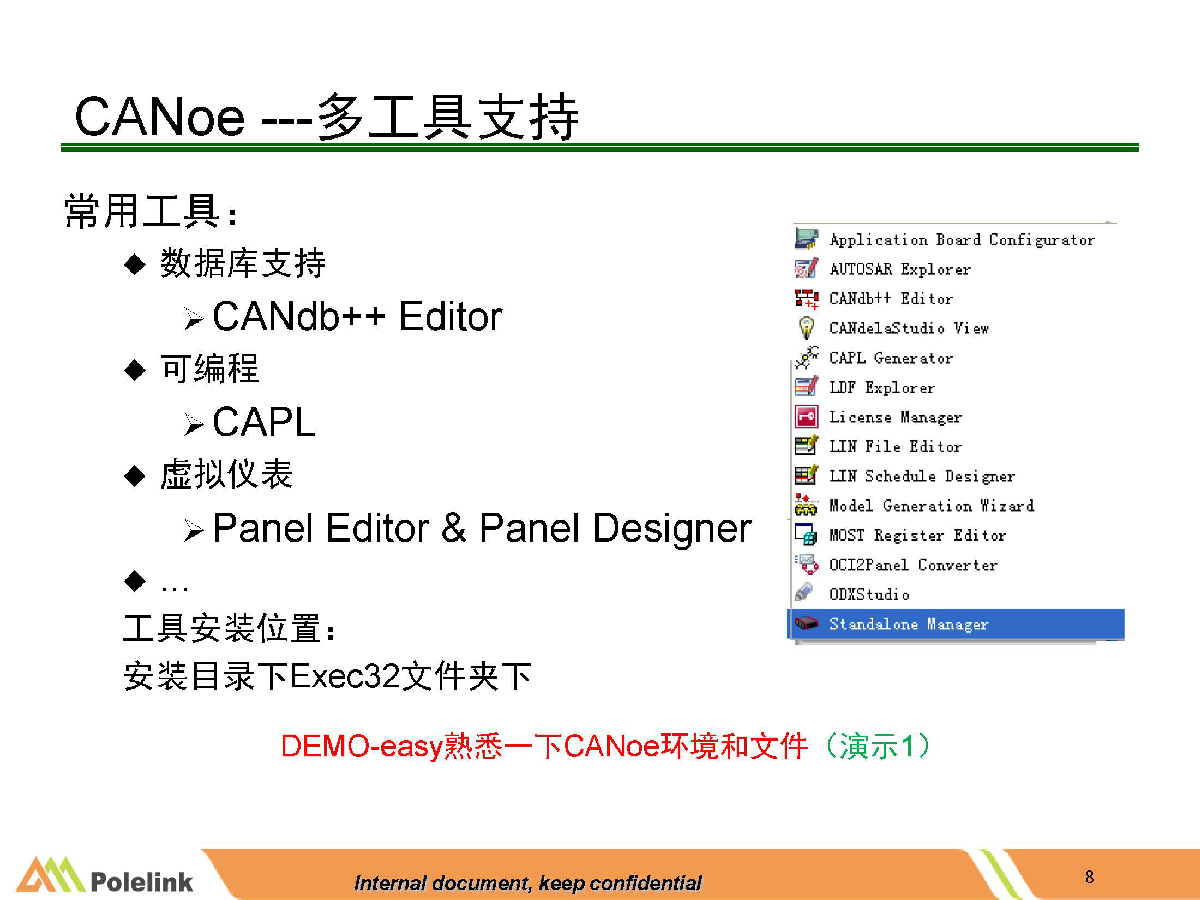
Task: Click the LDF Explorer icon
Action: click(x=806, y=387)
